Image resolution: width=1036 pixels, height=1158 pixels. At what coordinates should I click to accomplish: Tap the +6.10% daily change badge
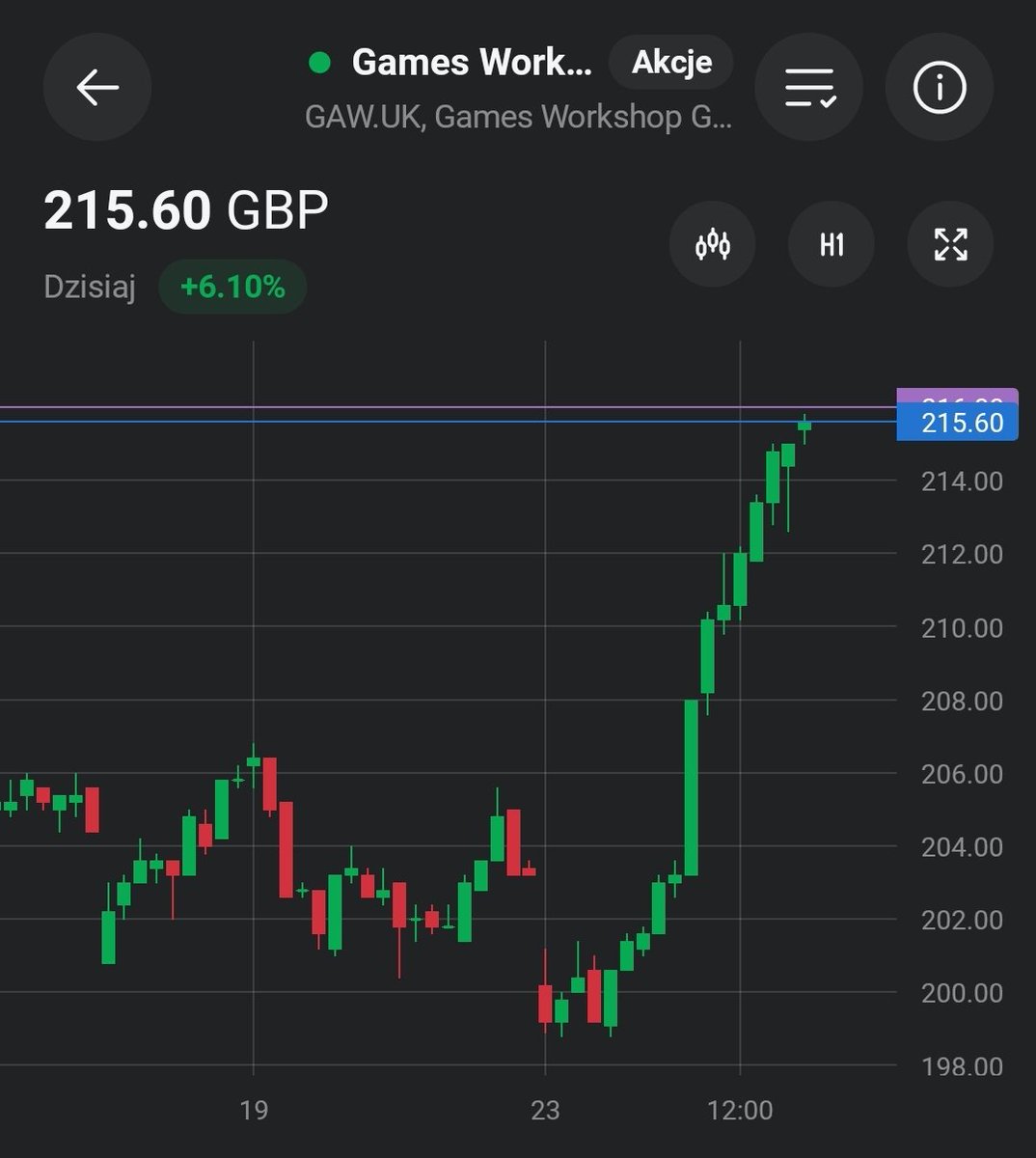tap(232, 287)
